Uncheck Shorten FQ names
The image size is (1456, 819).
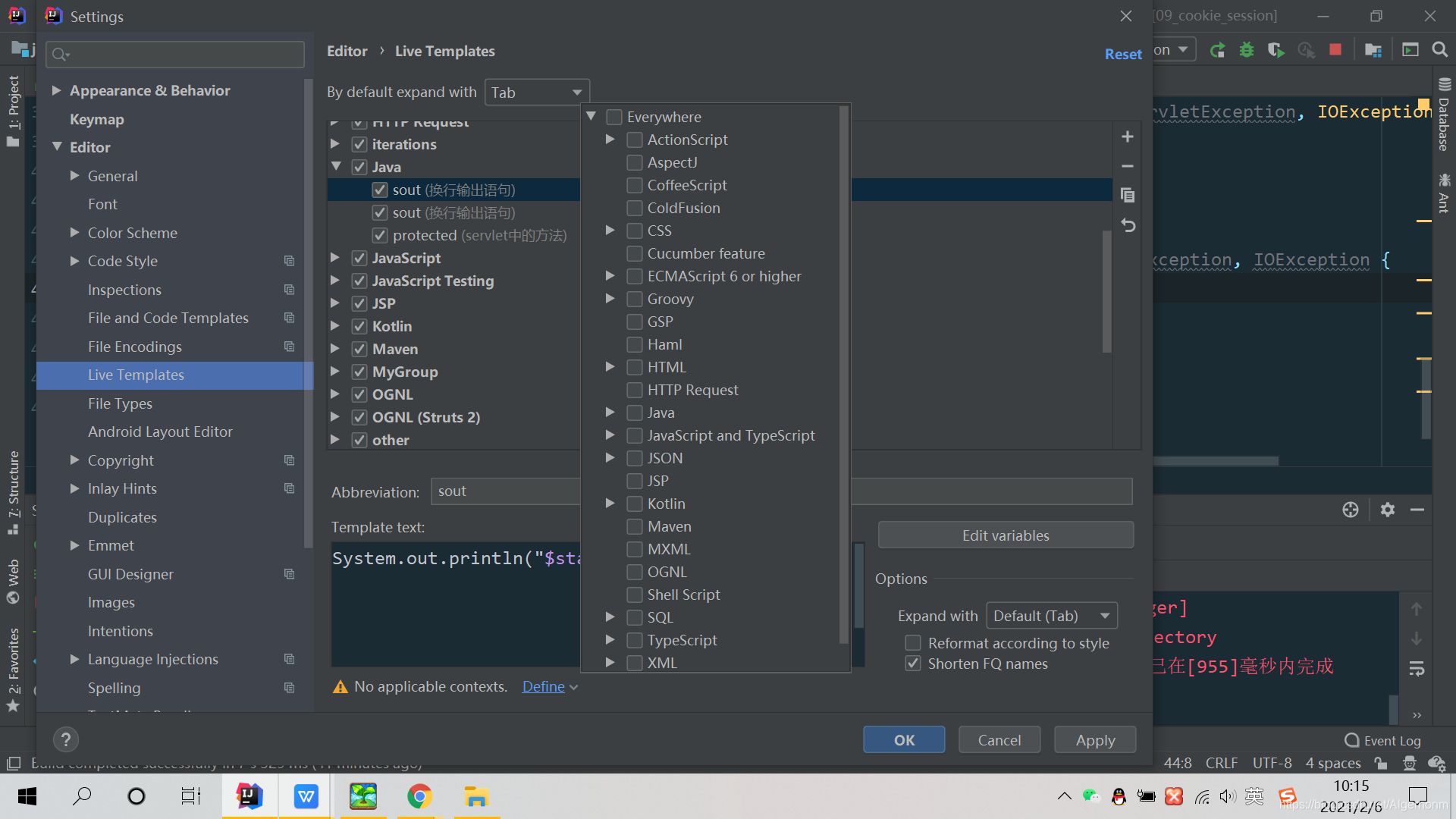pos(913,664)
